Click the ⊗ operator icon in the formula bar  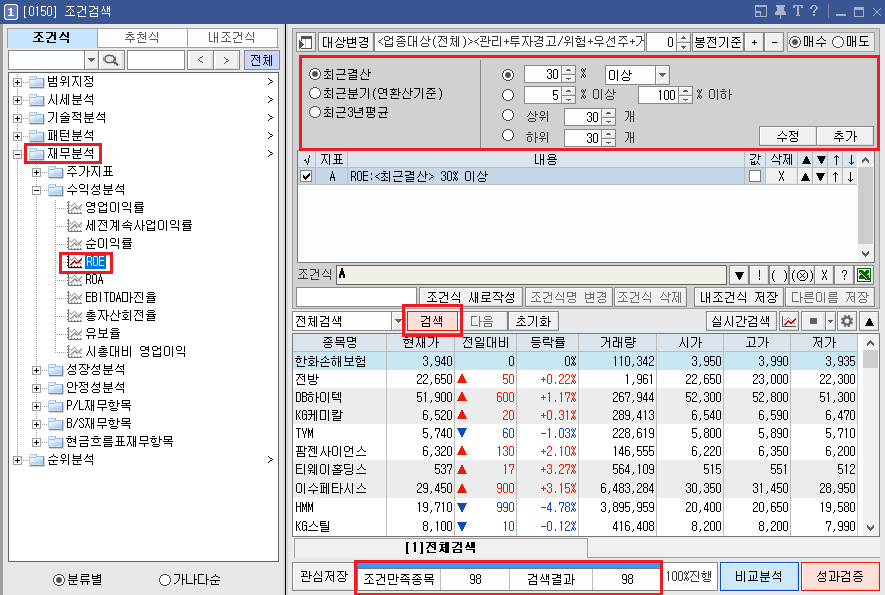tap(800, 276)
